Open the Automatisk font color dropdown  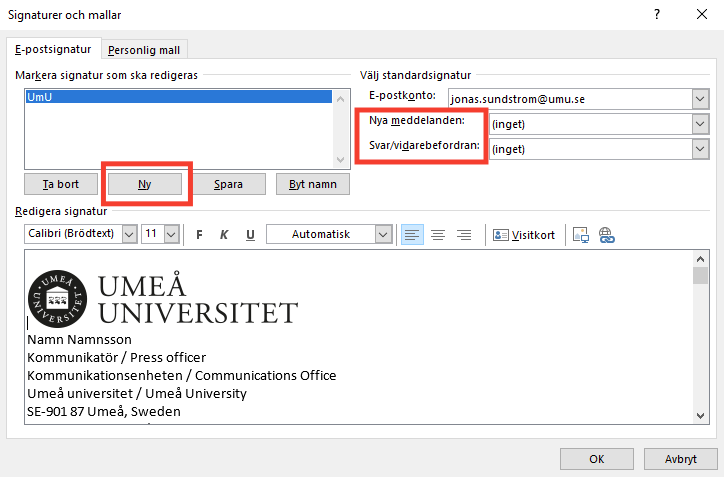coord(383,234)
